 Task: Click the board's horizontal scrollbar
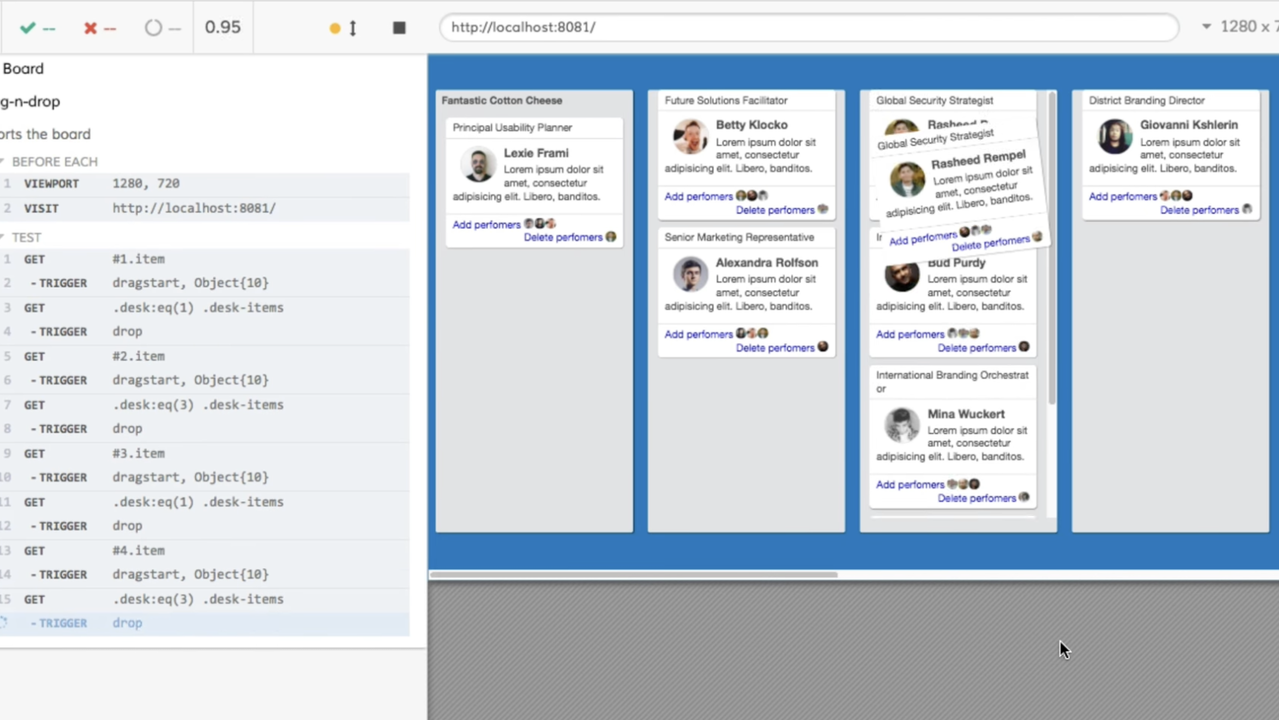[x=633, y=575]
